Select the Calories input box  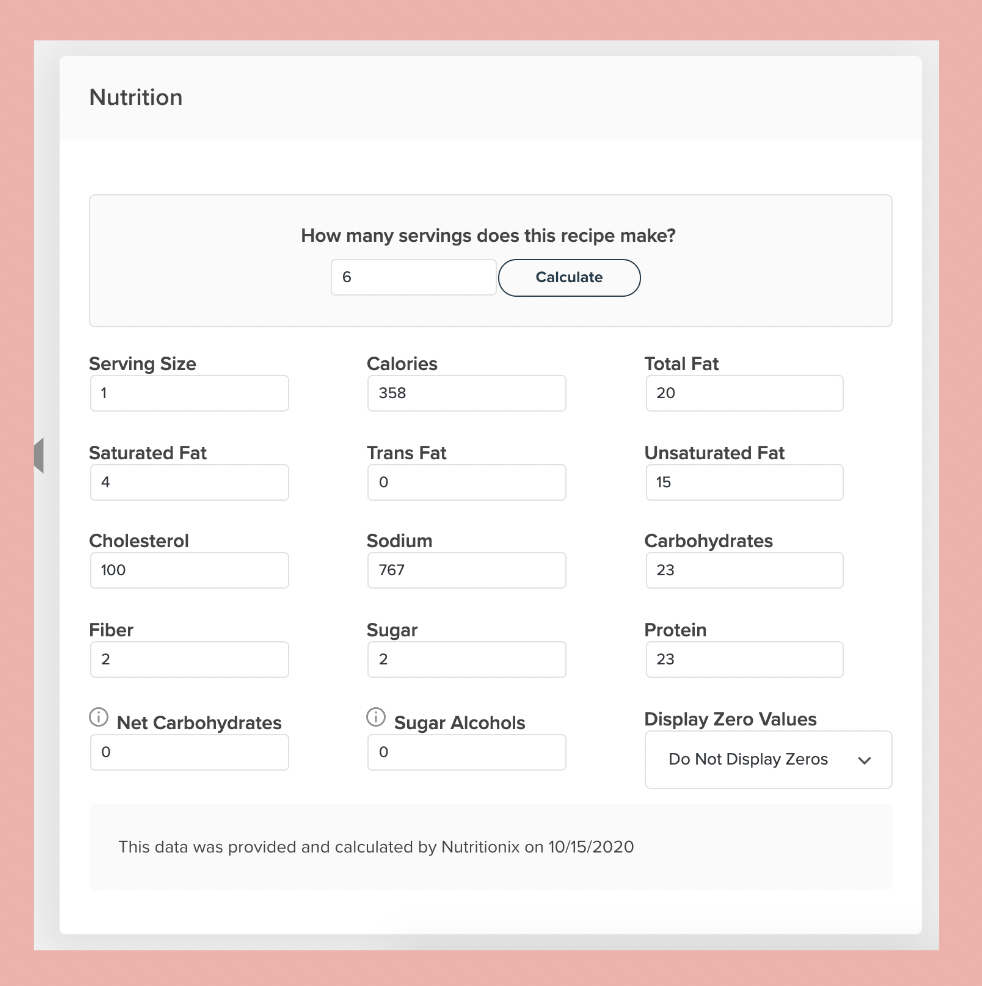(x=466, y=393)
